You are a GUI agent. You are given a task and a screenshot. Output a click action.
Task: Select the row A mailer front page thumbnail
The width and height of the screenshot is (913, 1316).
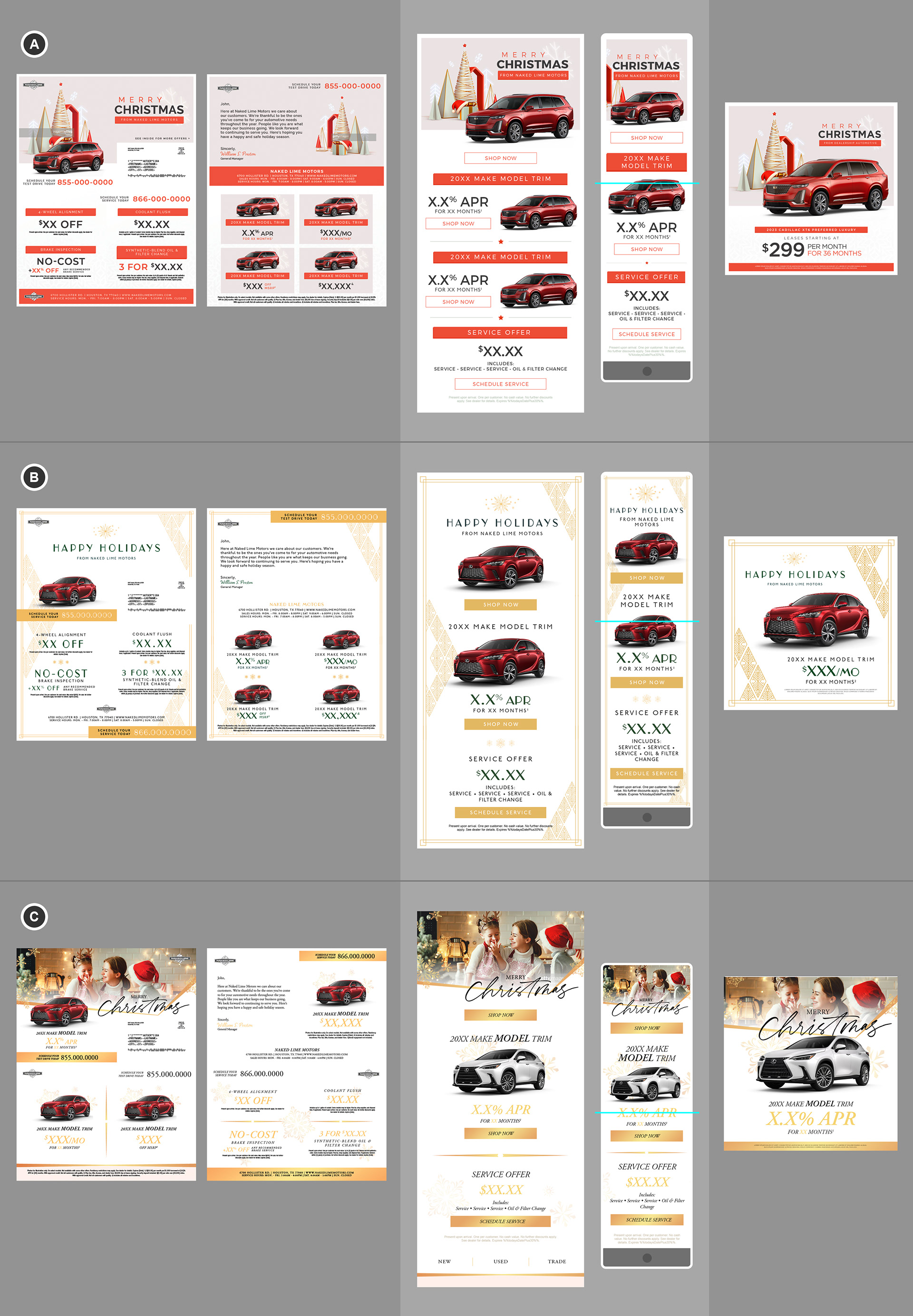point(107,190)
